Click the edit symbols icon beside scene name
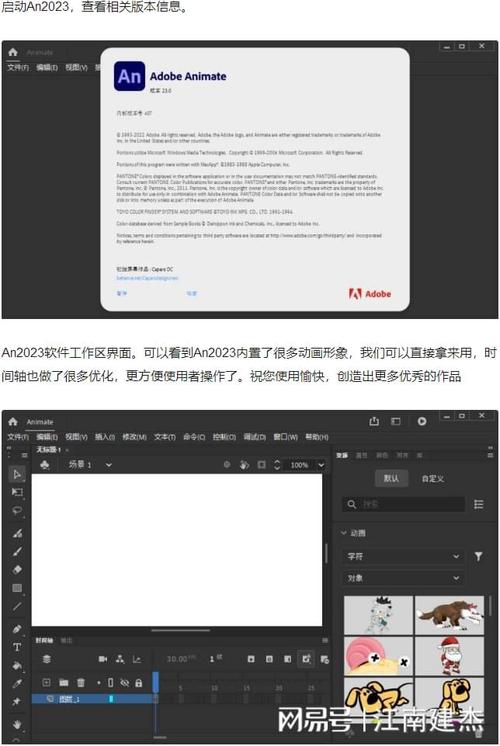500x746 pixels. click(45, 465)
